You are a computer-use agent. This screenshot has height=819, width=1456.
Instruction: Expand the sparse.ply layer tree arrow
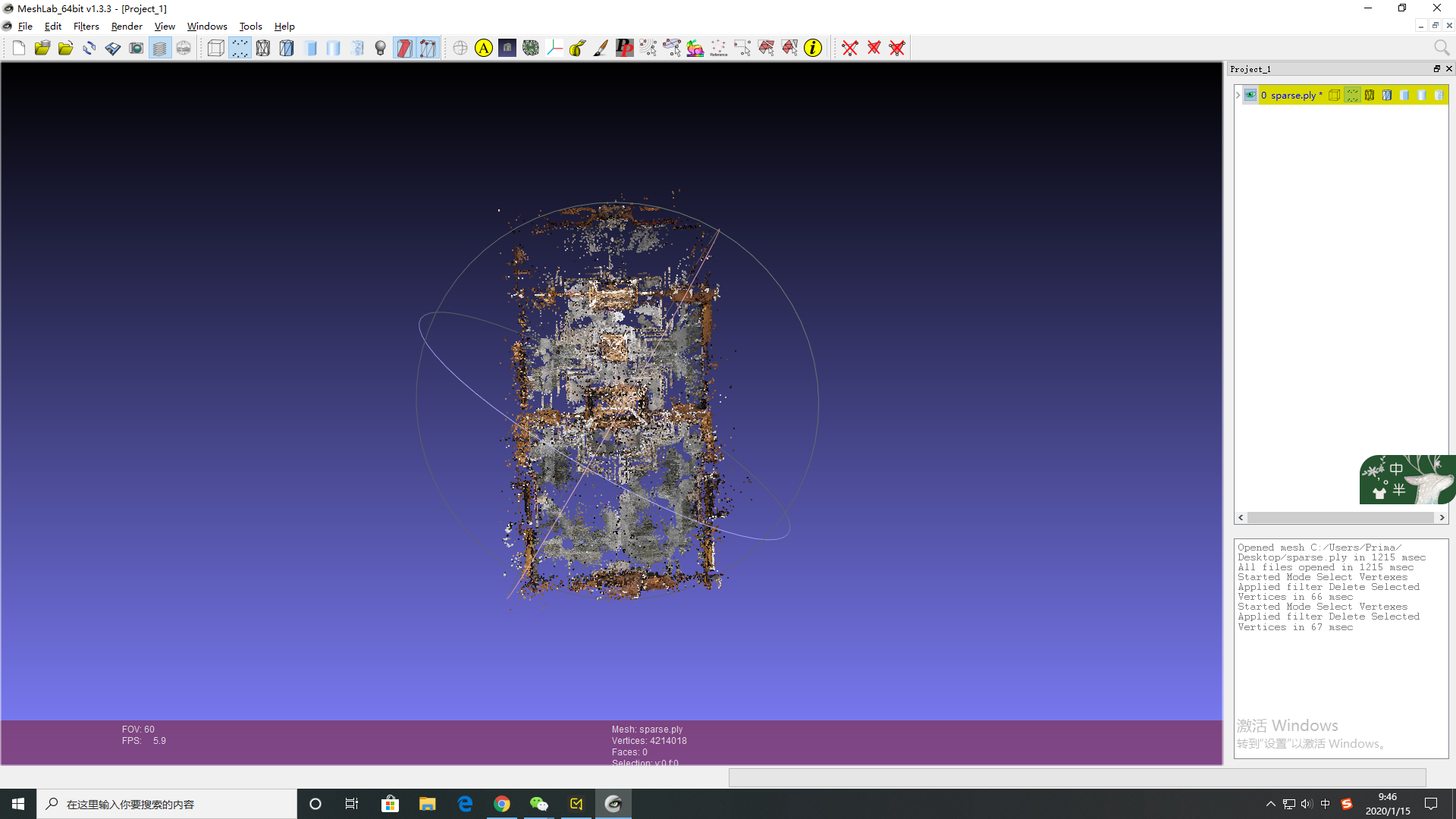pos(1238,96)
